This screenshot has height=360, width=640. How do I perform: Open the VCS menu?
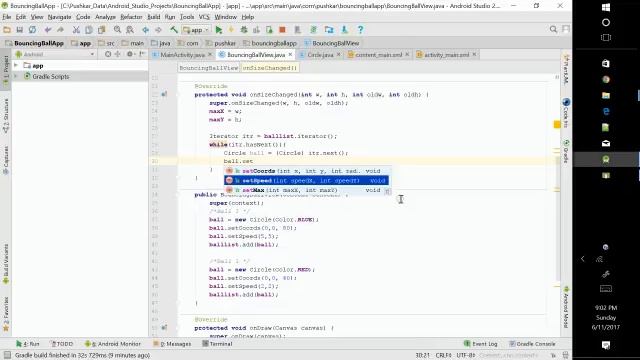204,17
